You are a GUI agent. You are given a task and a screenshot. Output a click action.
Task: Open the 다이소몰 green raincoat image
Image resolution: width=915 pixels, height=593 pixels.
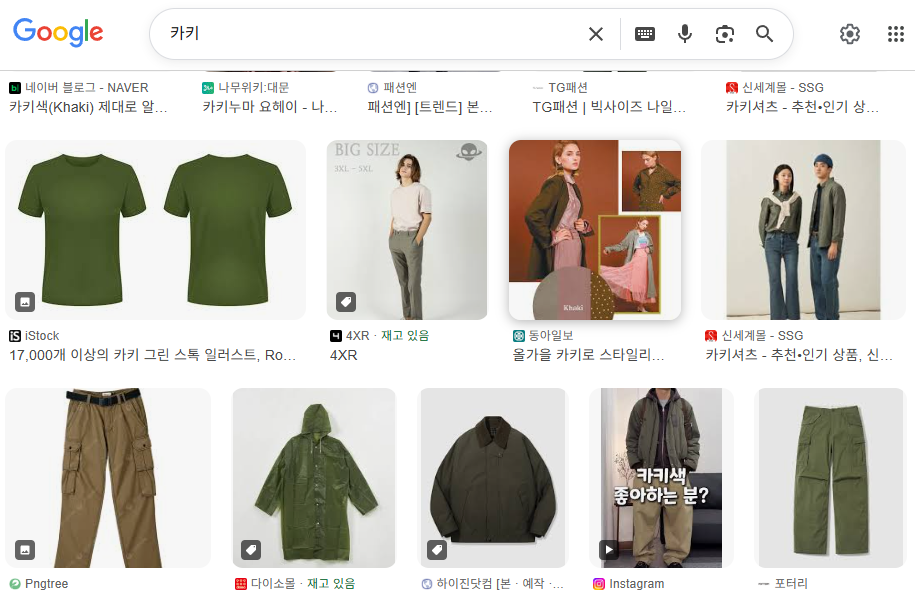[314, 477]
